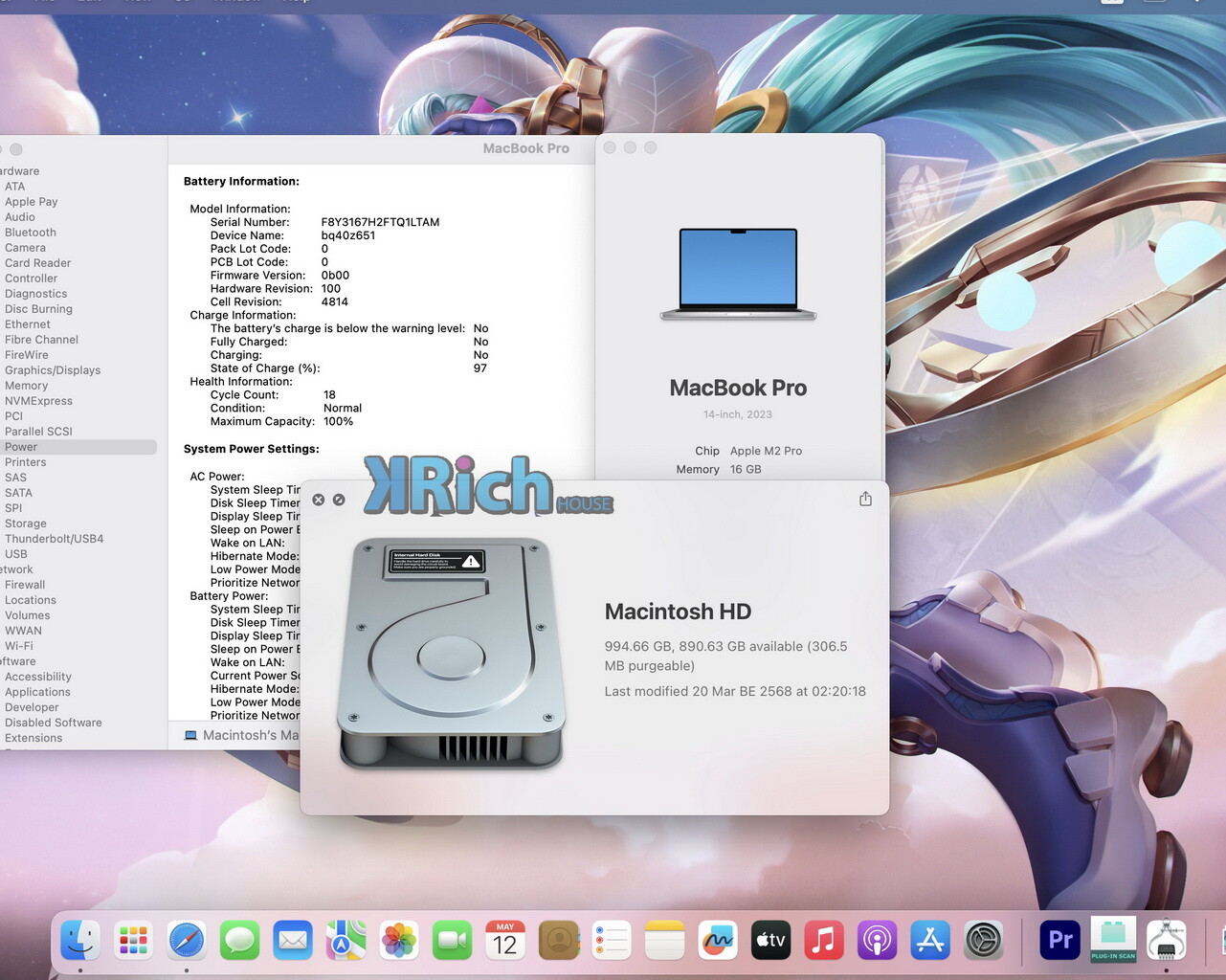Select SATA in the sidebar

(18, 493)
